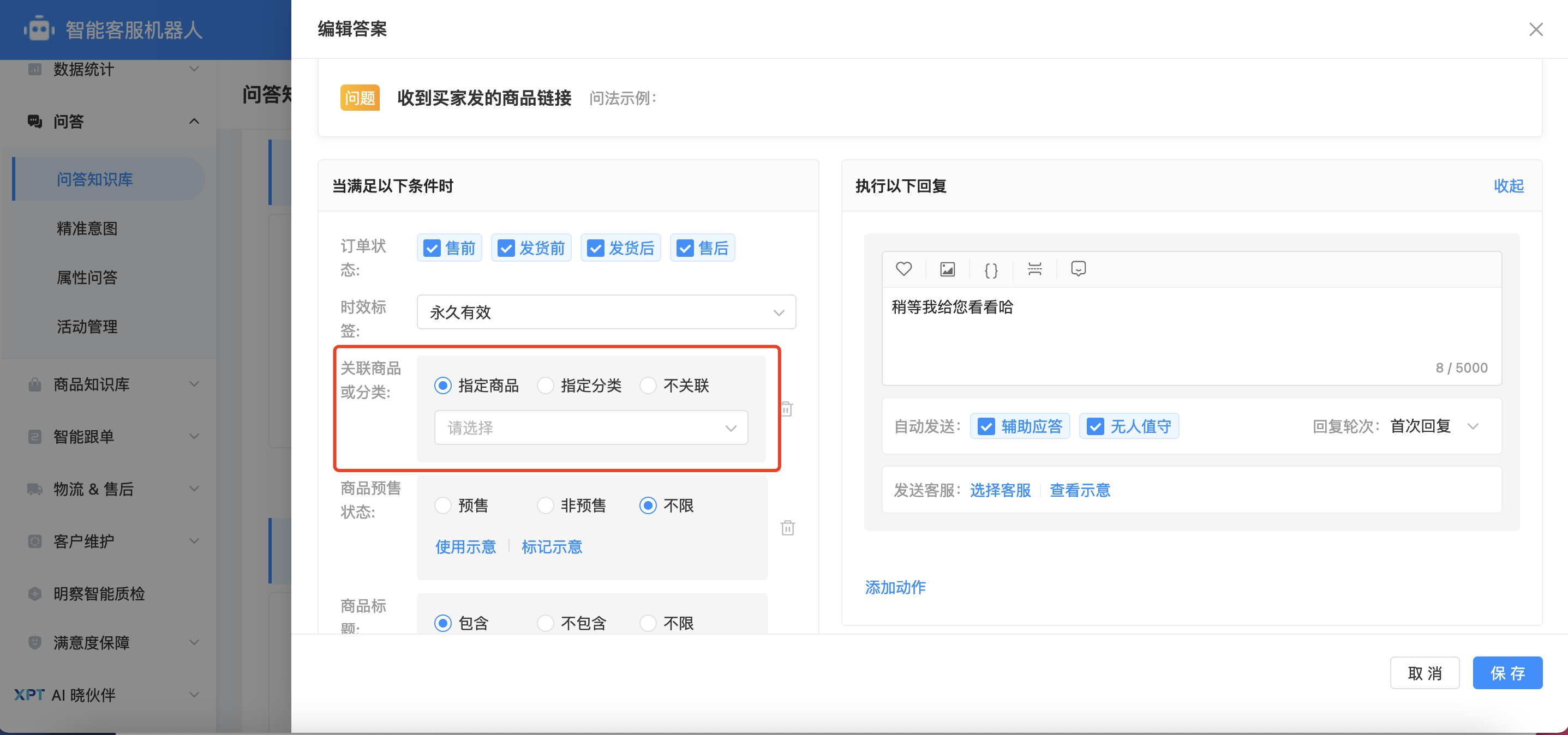Image resolution: width=1568 pixels, height=735 pixels.
Task: Click the 明察智能质检 hexagon icon
Action: 35,594
